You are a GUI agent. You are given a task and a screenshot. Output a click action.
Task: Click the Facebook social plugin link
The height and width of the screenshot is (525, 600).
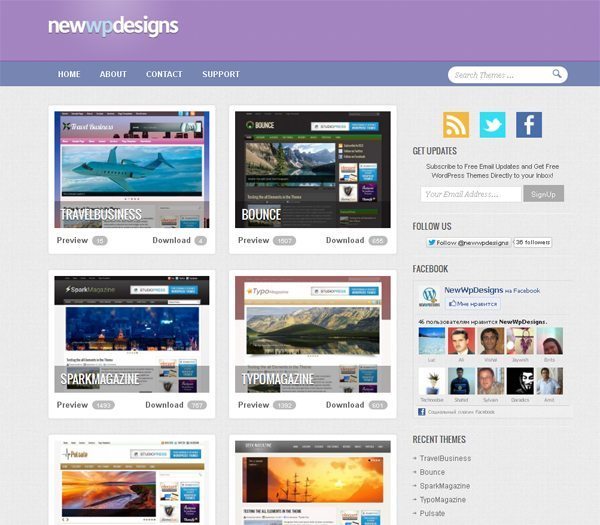click(x=461, y=412)
